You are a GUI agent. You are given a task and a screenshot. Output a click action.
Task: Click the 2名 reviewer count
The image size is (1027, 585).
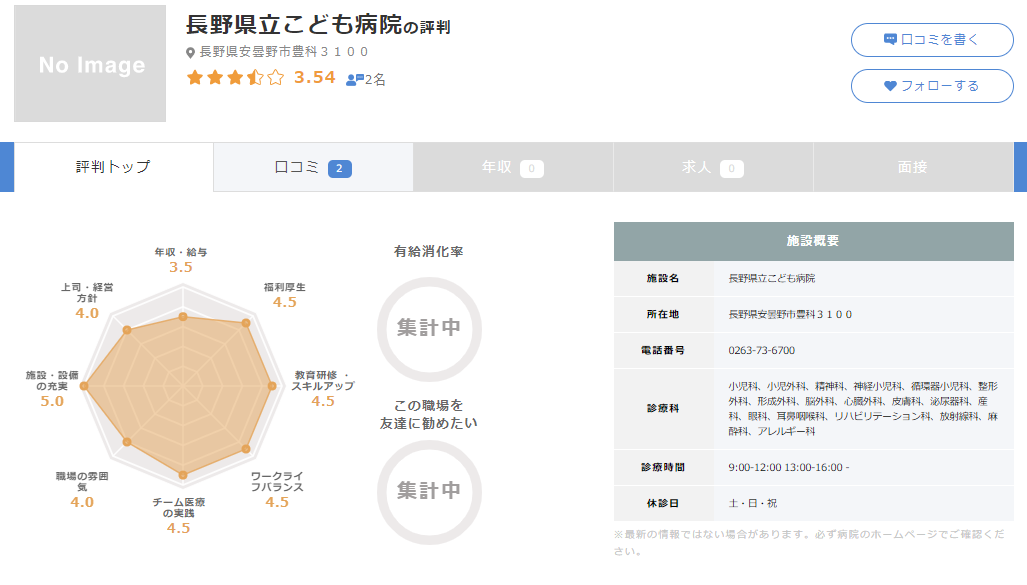point(375,80)
